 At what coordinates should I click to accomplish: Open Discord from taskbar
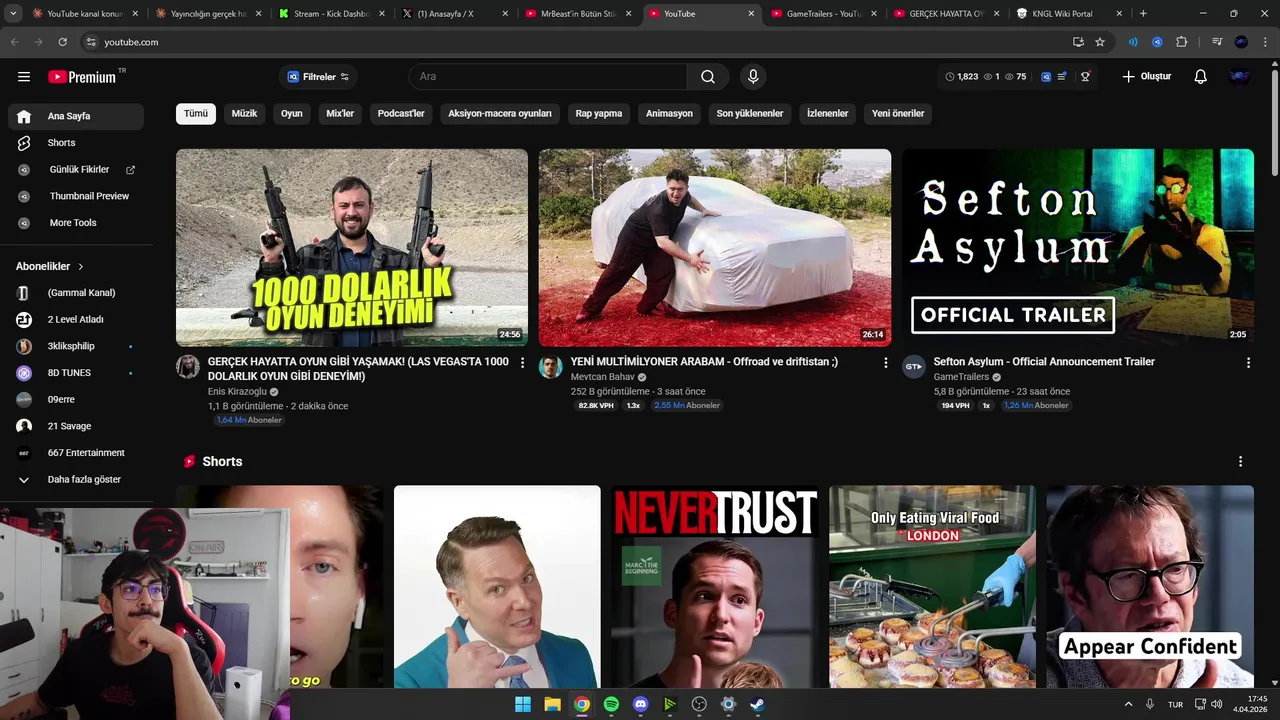click(641, 704)
